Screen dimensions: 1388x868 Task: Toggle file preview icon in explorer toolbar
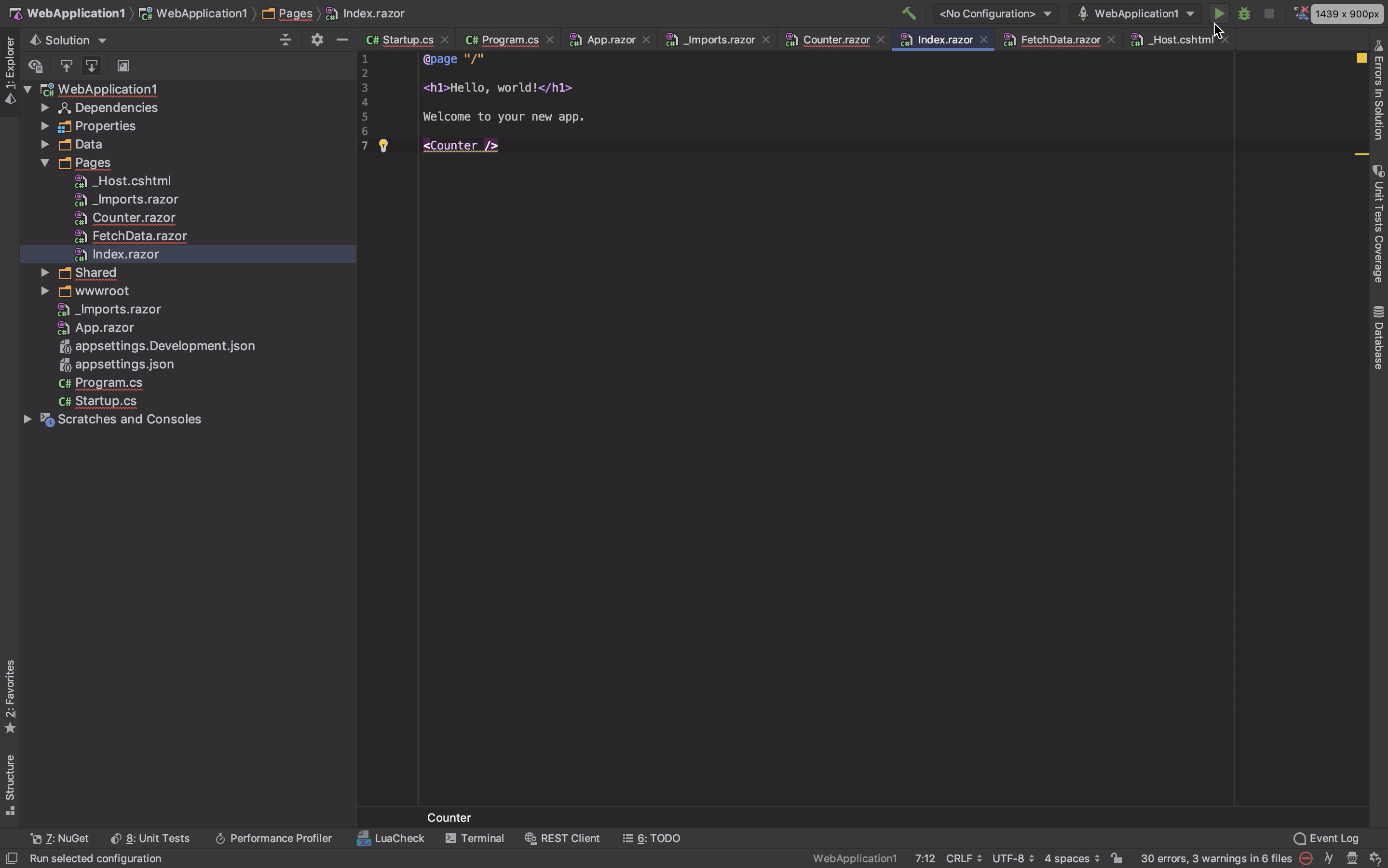pos(123,66)
